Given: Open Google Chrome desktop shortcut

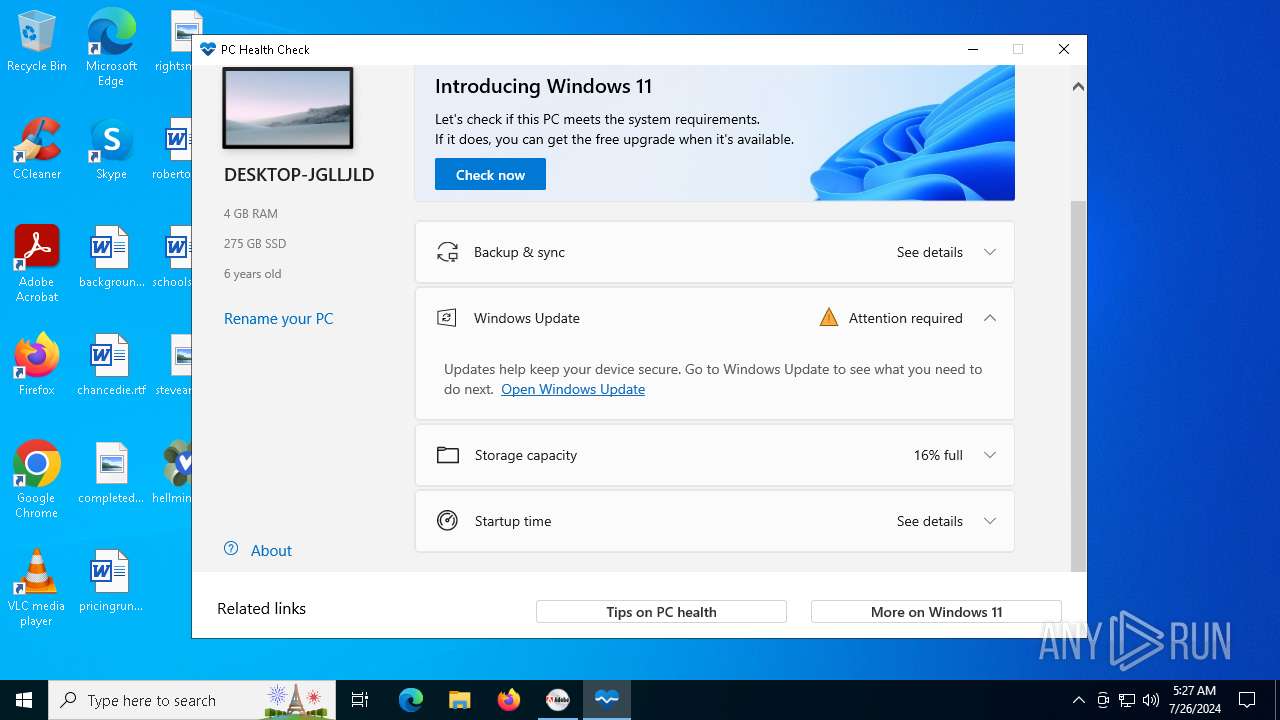Looking at the screenshot, I should pyautogui.click(x=37, y=479).
